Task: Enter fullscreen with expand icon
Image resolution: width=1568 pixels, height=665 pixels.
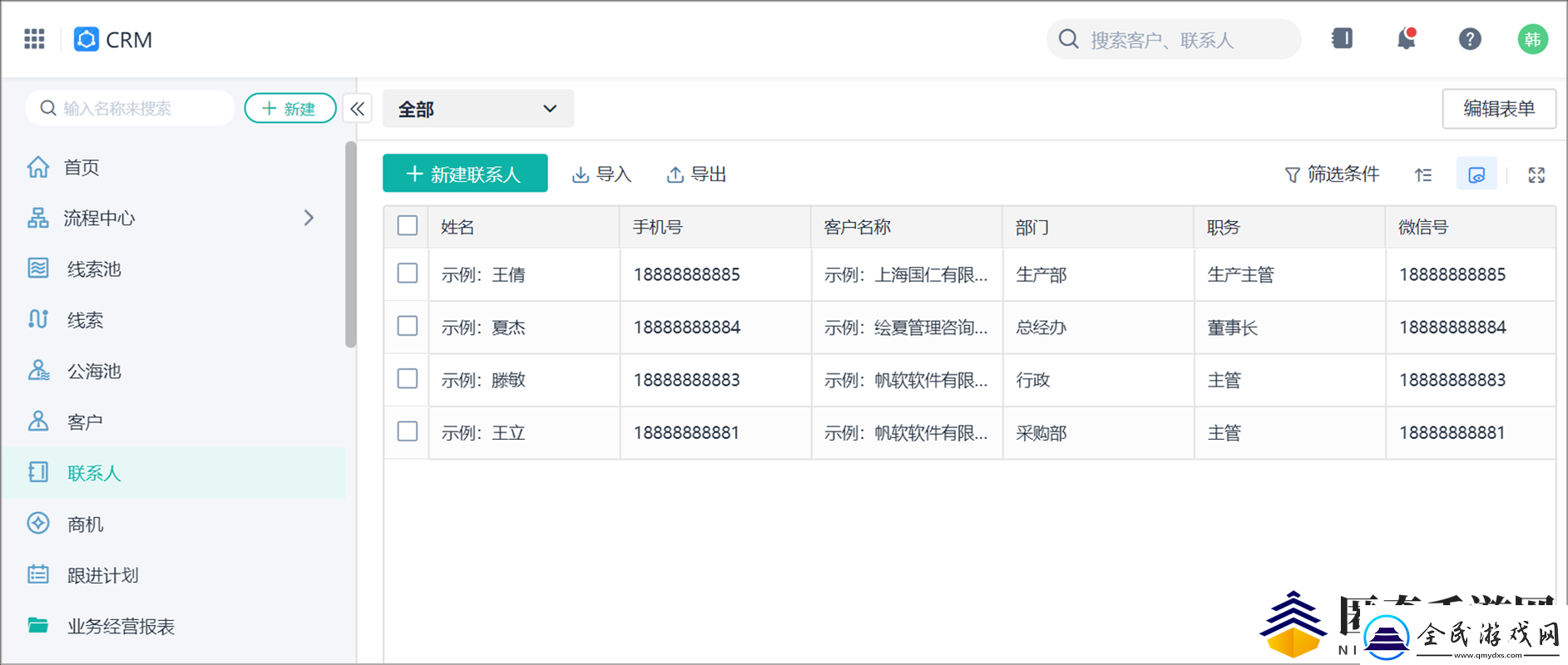Action: (x=1536, y=175)
